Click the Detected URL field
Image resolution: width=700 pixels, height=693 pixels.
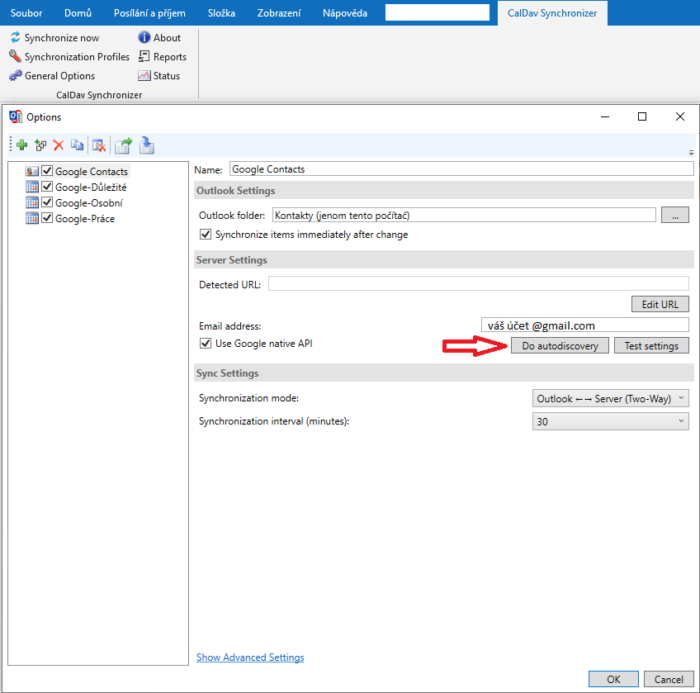point(478,284)
